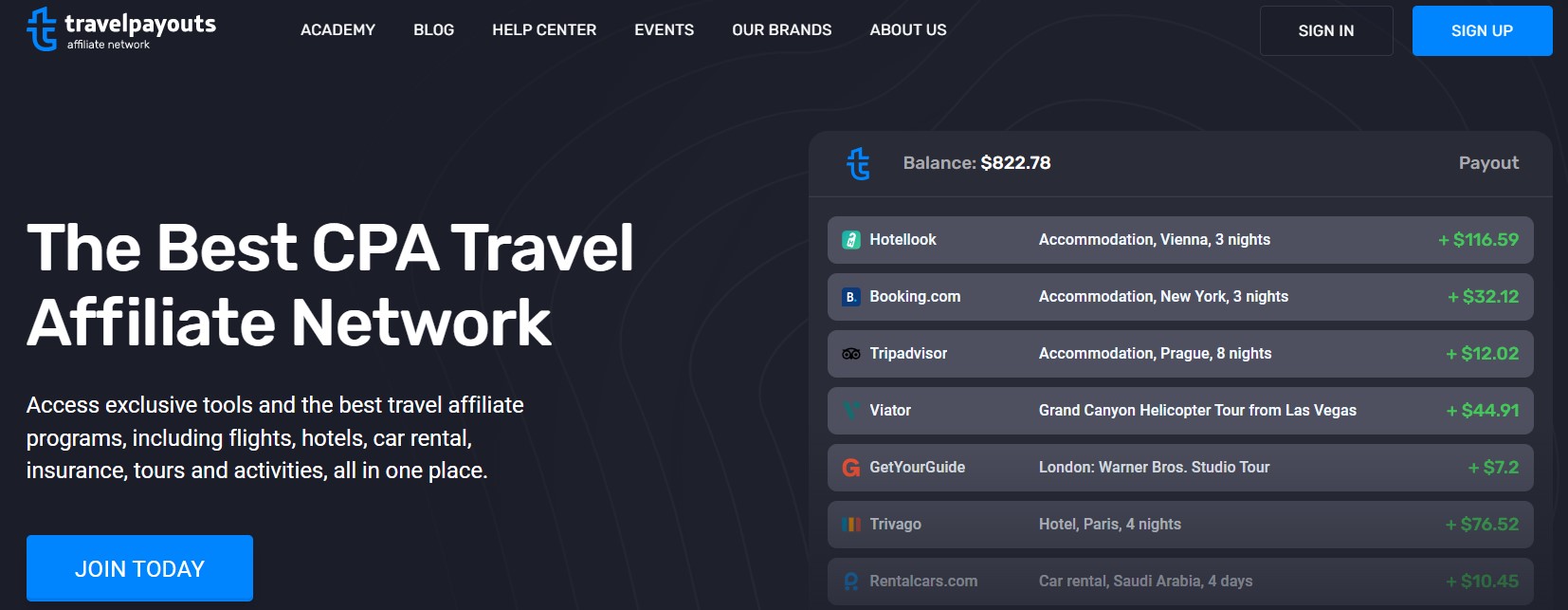Navigate to Events in the top menu
The height and width of the screenshot is (610, 1568).
(x=664, y=30)
